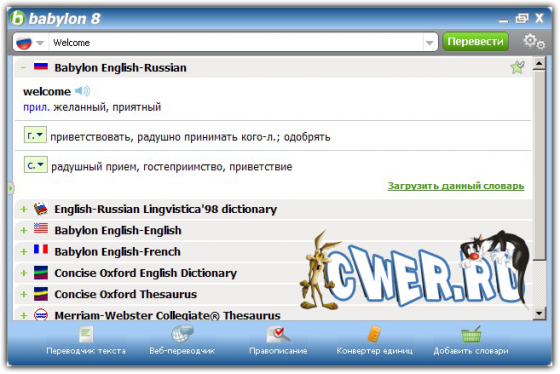Expand the Concise Oxford Thesaurus section

(24, 294)
